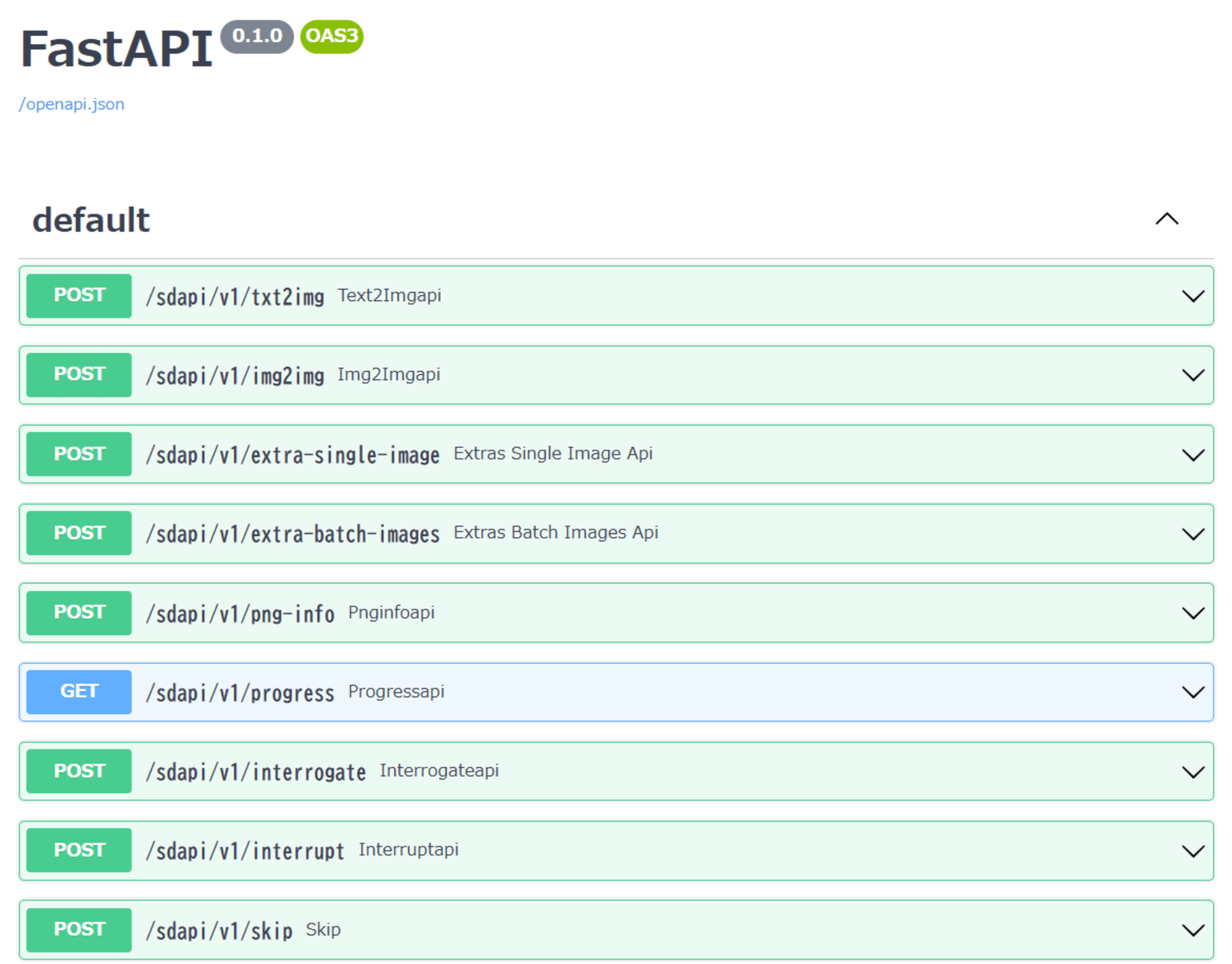Click the POST badge for interrogate
Screen dimensions: 1232x964
(x=79, y=771)
